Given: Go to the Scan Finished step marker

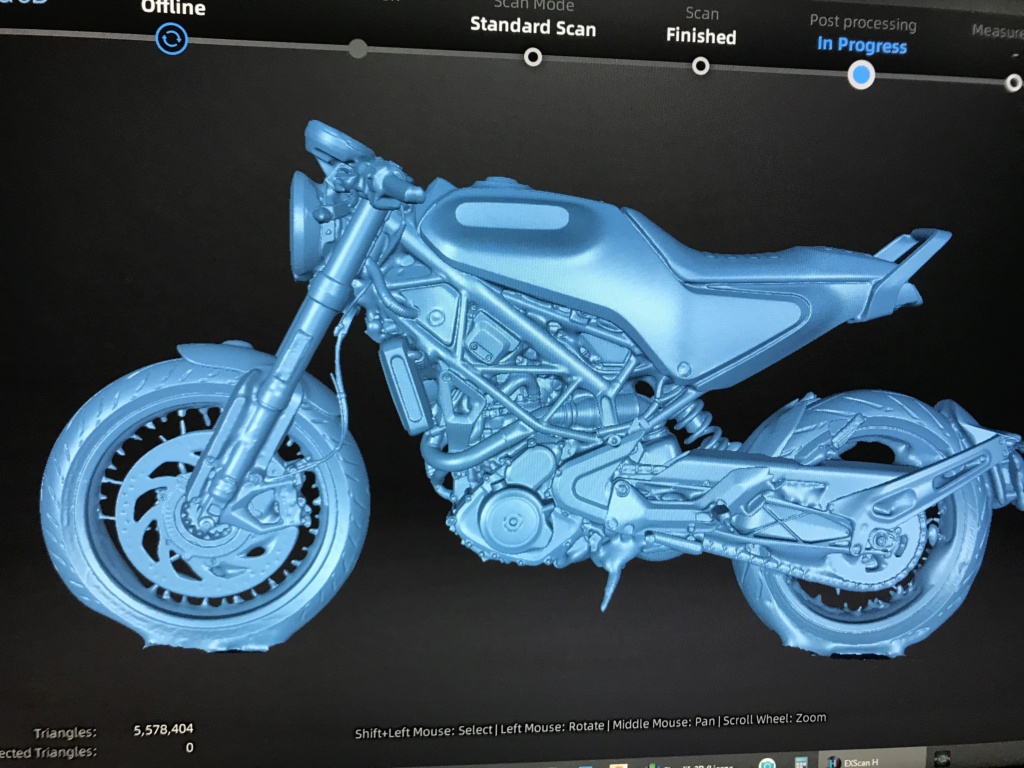Looking at the screenshot, I should pos(701,66).
